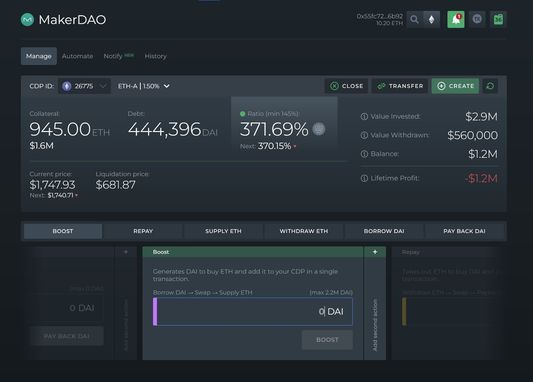Expand the ETH-A 1.50% collateral dropdown

[x=143, y=86]
